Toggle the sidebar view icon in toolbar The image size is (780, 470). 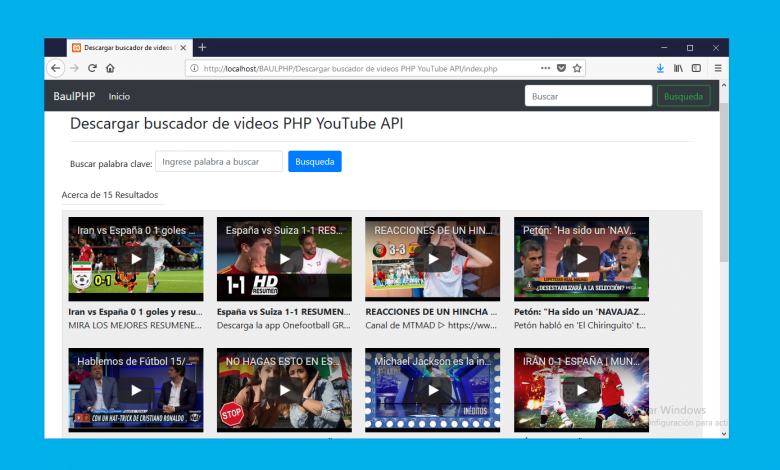[x=695, y=68]
